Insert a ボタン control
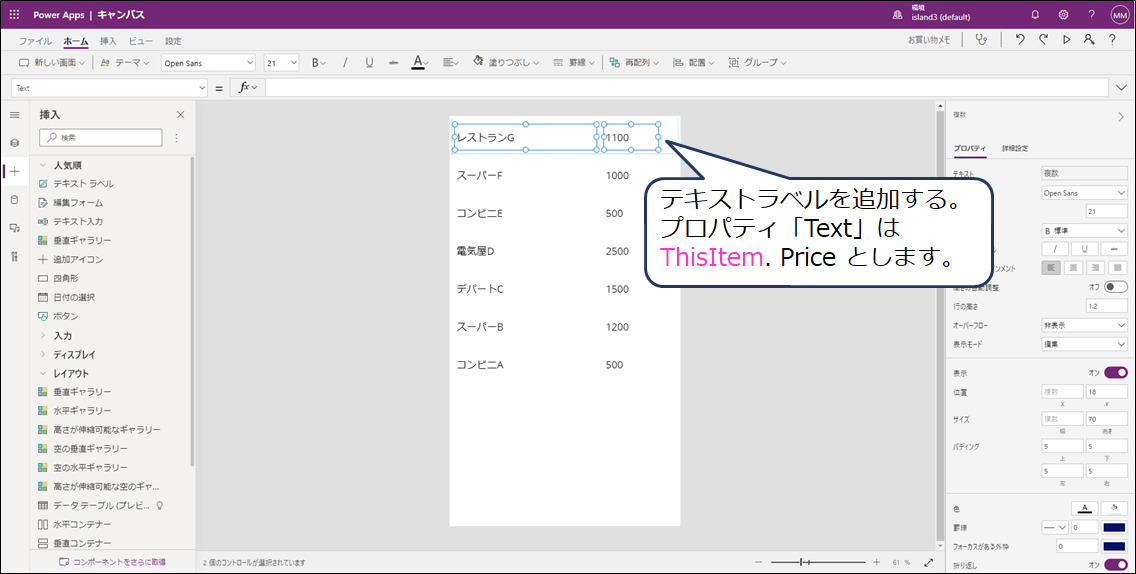The height and width of the screenshot is (574, 1136). click(59, 316)
